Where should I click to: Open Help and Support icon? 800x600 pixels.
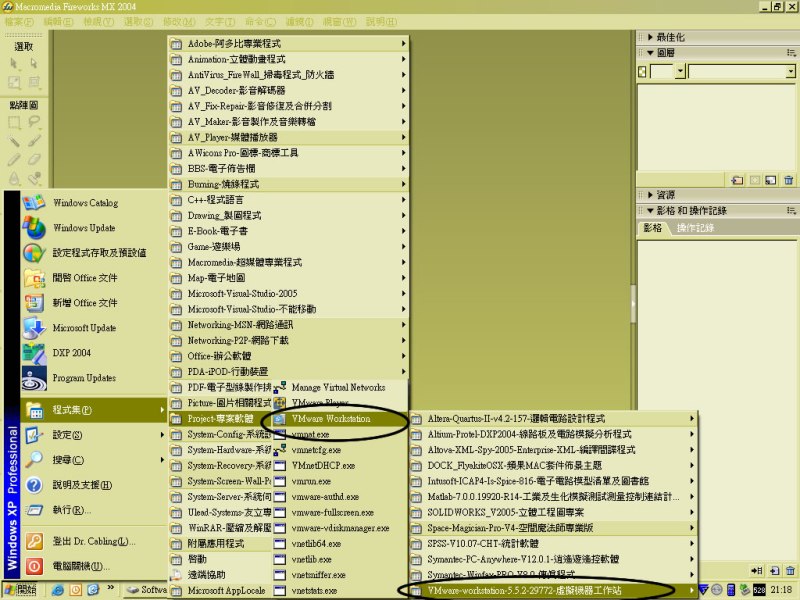point(34,485)
